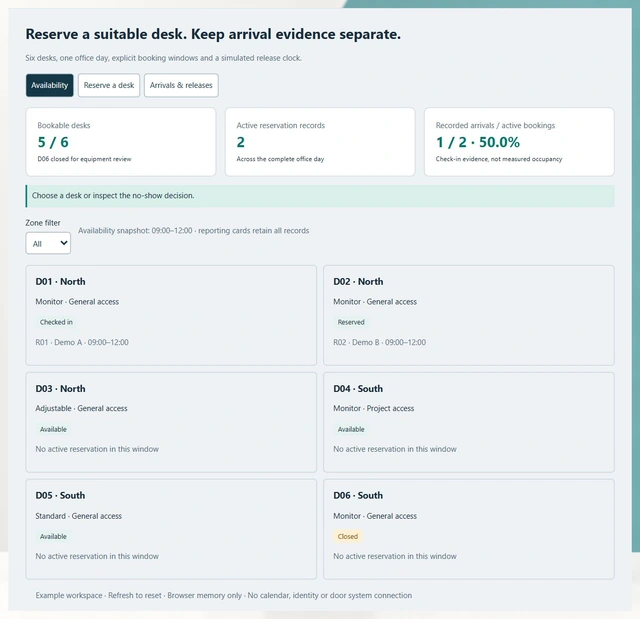Click No active reservation text on D04
This screenshot has height=619, width=640.
[395, 449]
